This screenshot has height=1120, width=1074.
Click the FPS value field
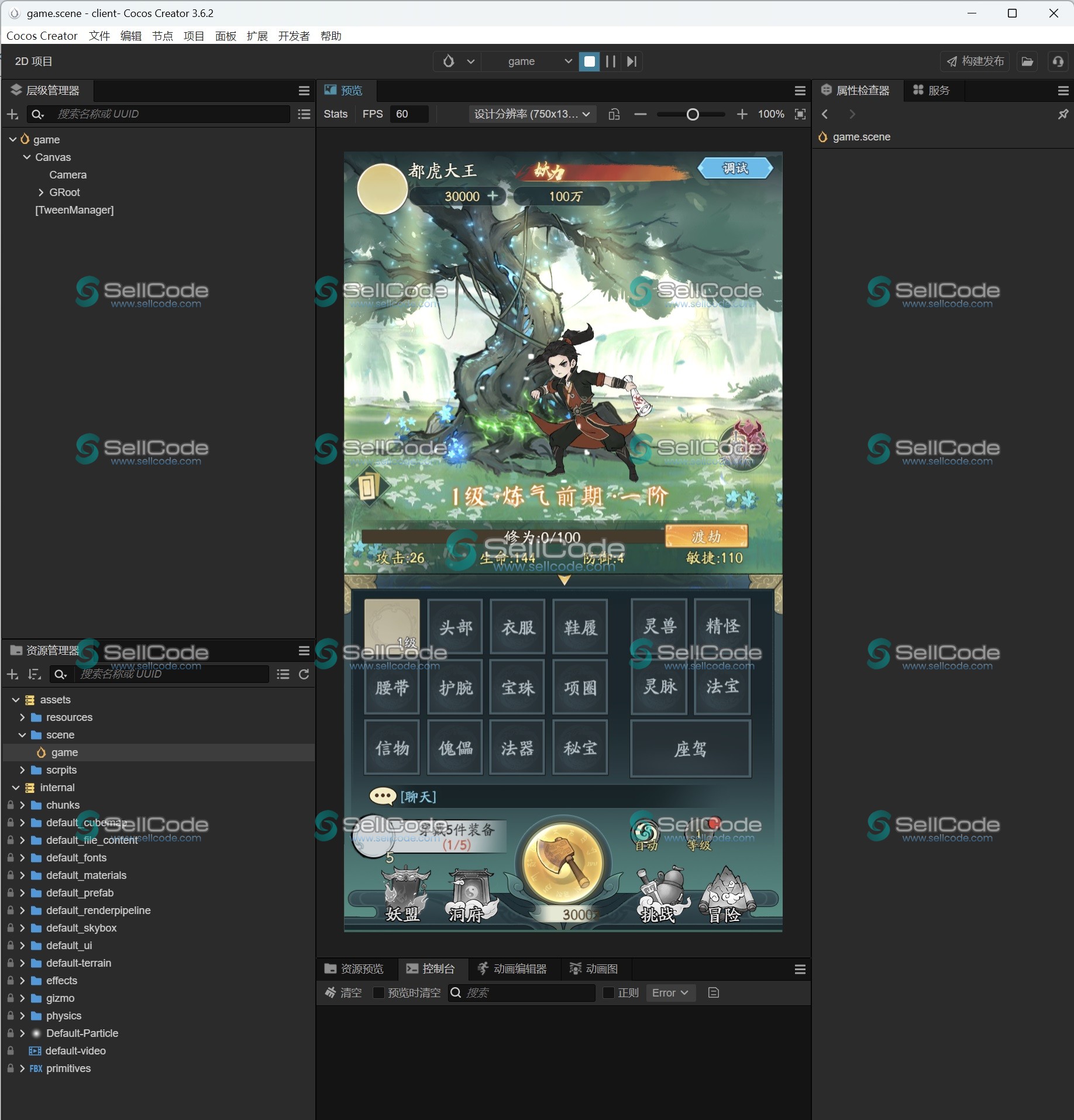(409, 114)
